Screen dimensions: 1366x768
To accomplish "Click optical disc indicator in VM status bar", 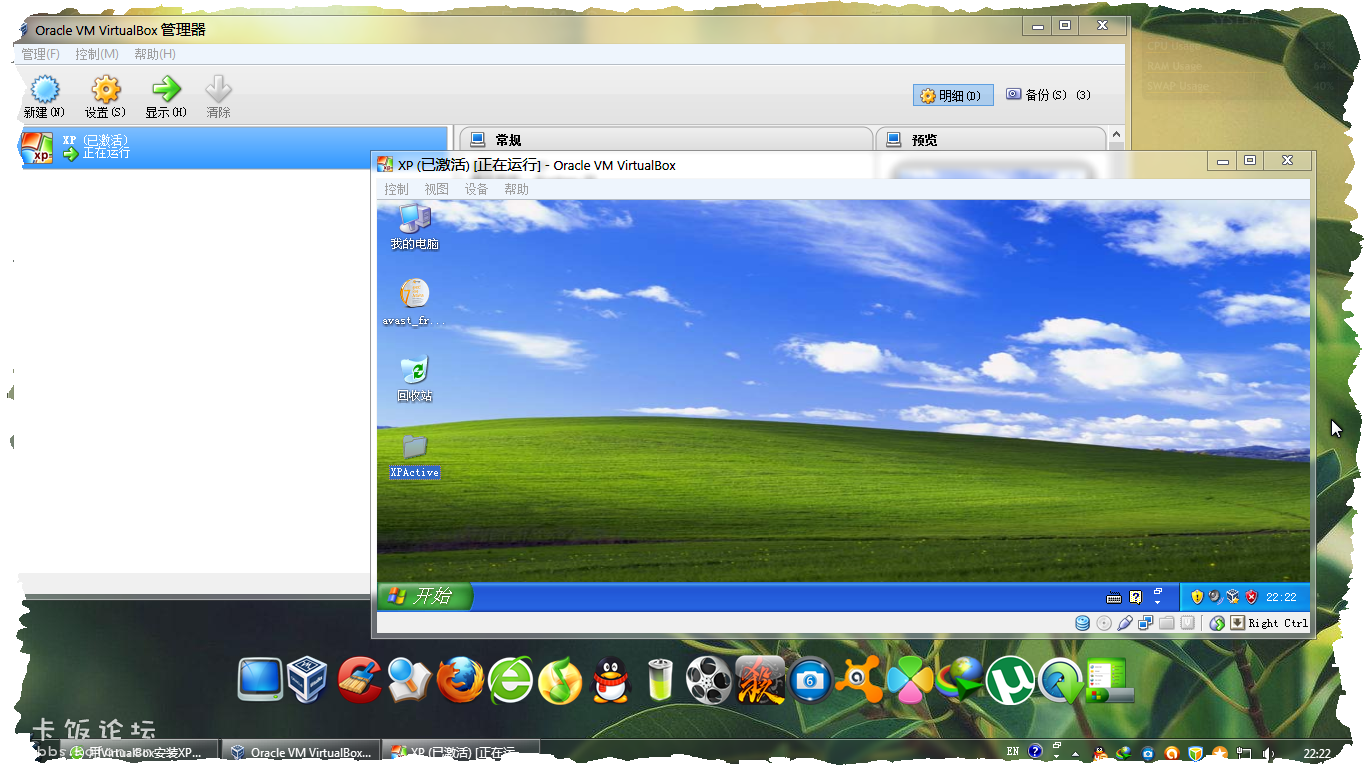I will (1104, 623).
